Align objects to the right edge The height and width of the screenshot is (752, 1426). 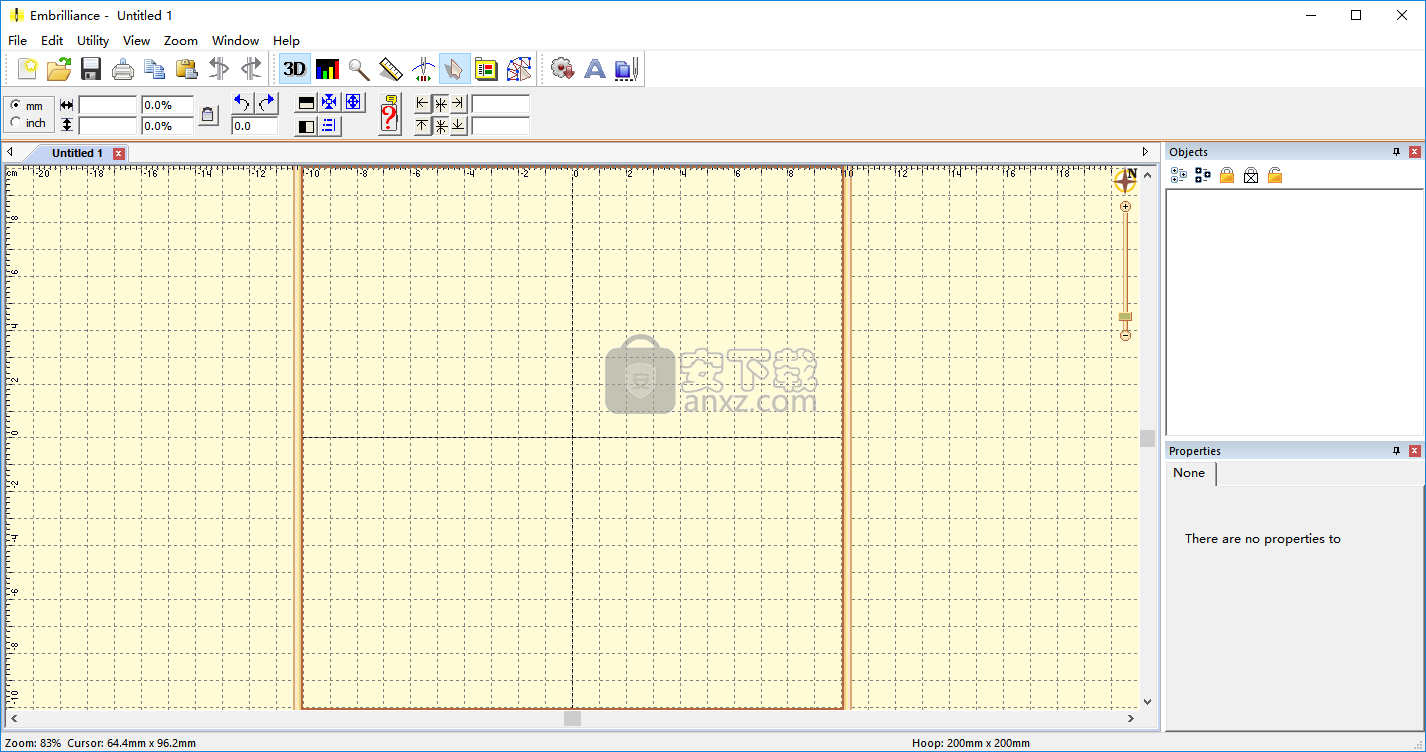[458, 103]
